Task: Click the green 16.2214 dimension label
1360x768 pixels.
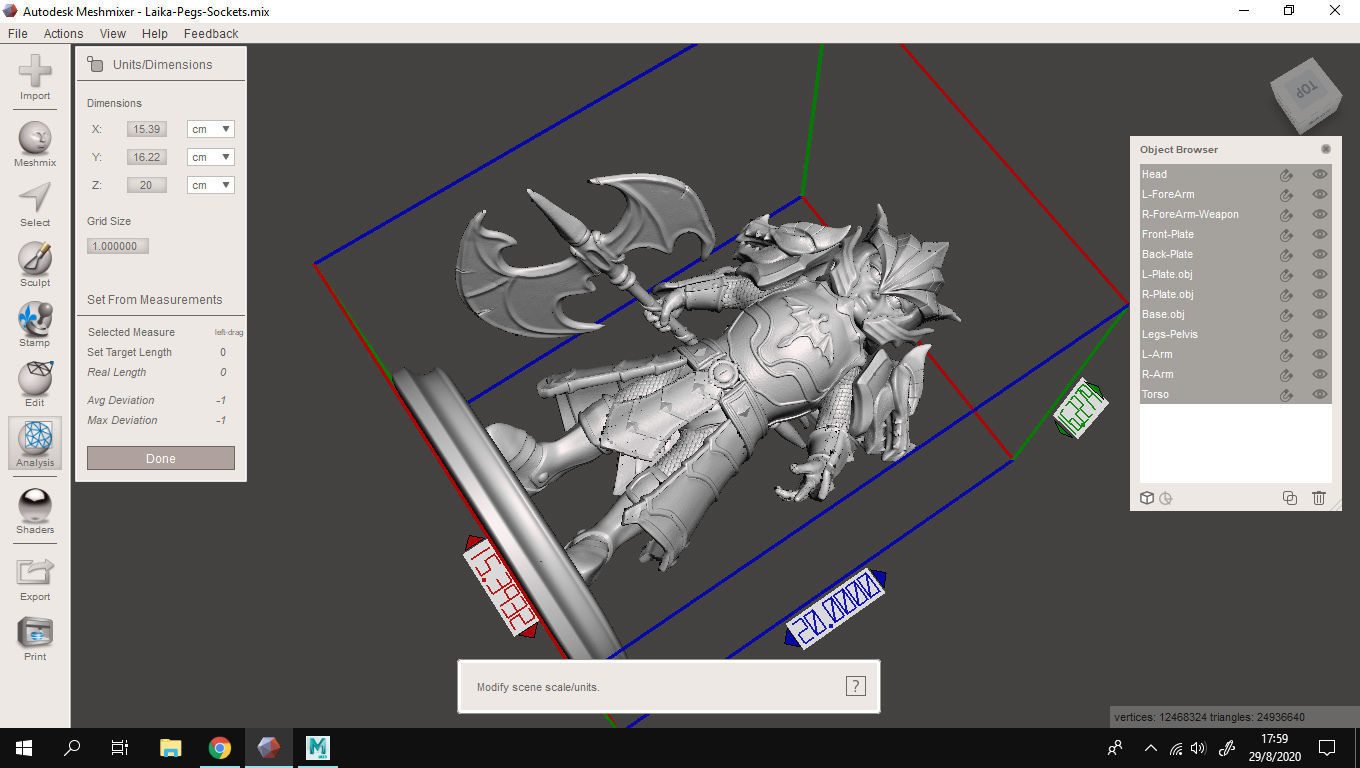Action: tap(1082, 408)
